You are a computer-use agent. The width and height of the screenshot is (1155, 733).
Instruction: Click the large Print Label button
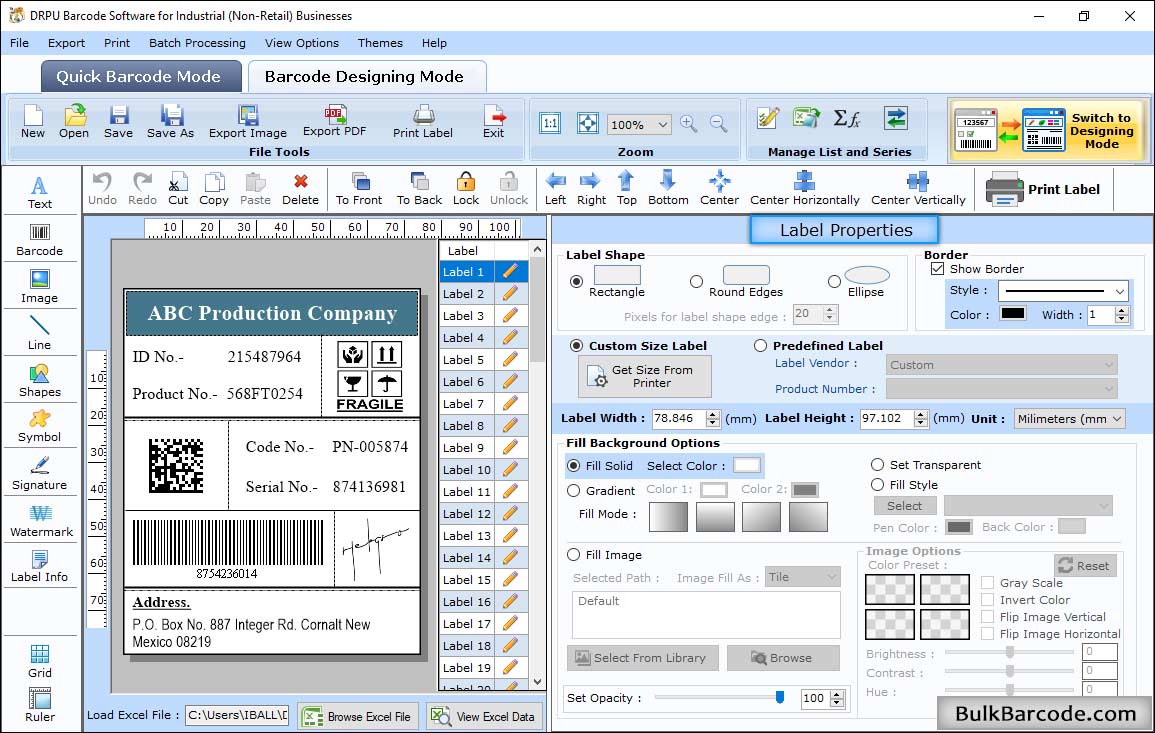[1043, 189]
